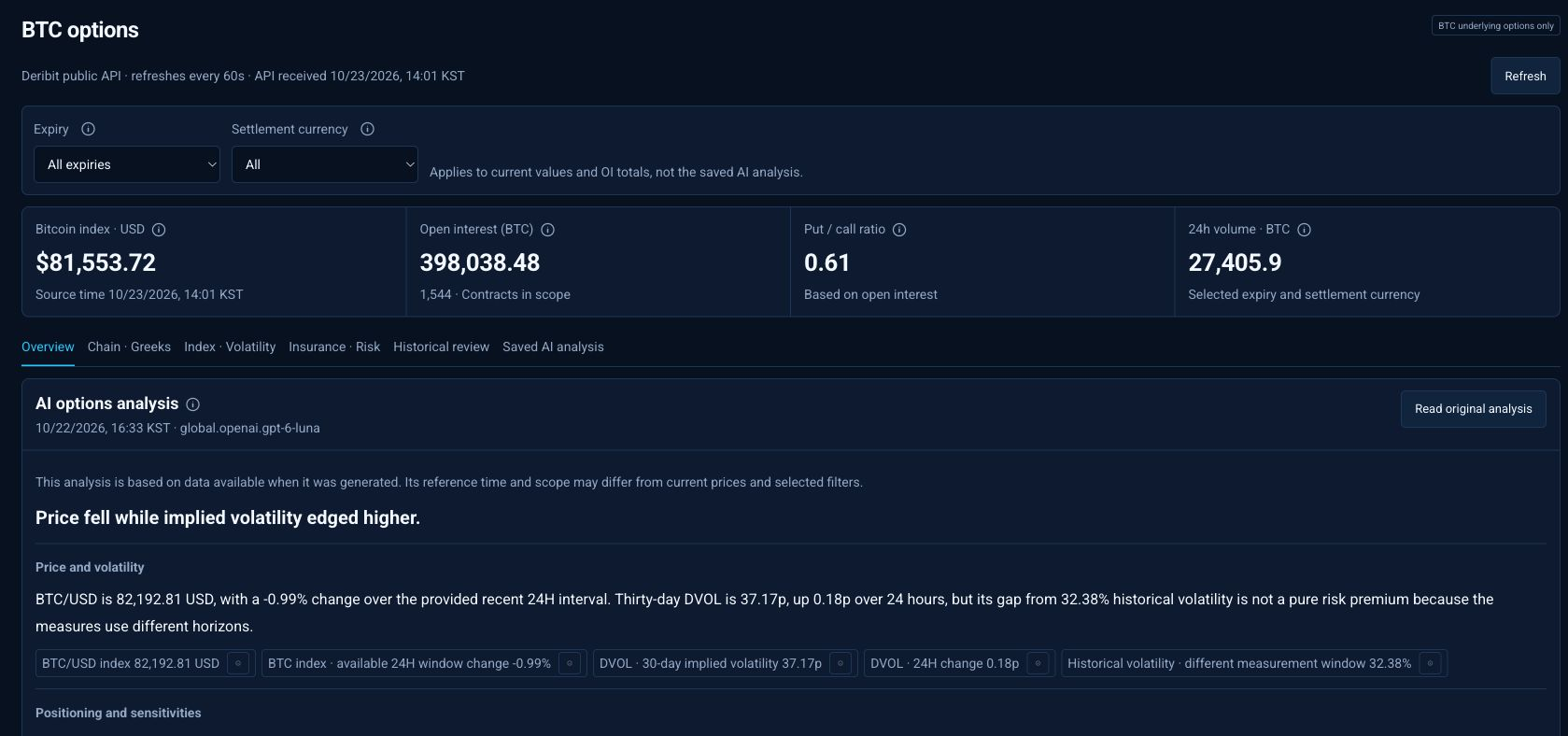The width and height of the screenshot is (1568, 736).
Task: Click the Source time 10/23/2026, 14:01 KST text
Action: [x=139, y=294]
